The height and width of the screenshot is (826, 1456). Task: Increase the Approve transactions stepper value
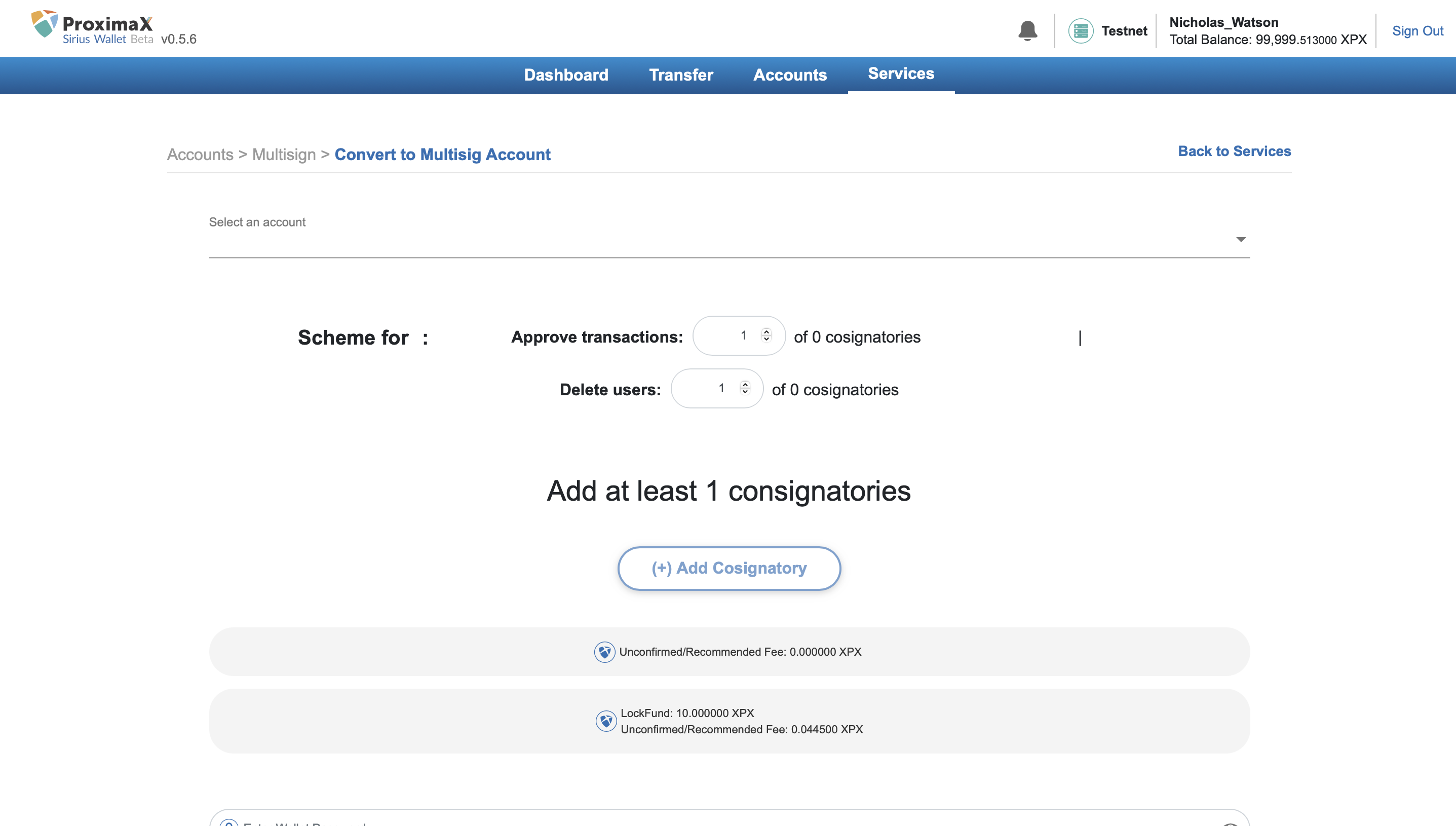pyautogui.click(x=767, y=331)
